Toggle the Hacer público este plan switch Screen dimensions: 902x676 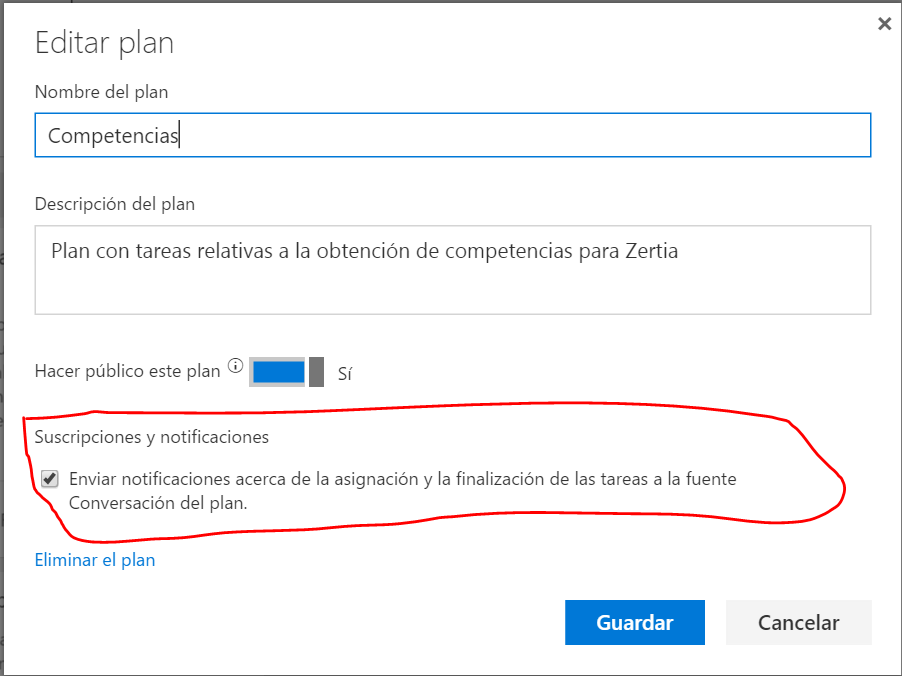(286, 372)
